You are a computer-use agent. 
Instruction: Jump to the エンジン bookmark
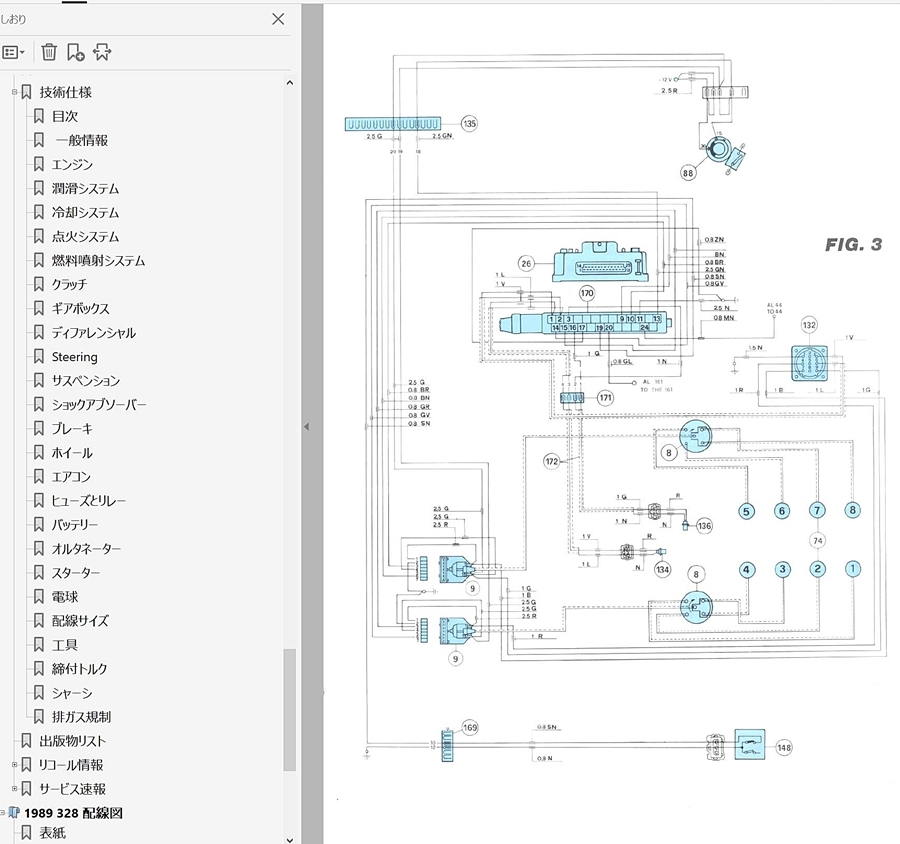[x=72, y=165]
